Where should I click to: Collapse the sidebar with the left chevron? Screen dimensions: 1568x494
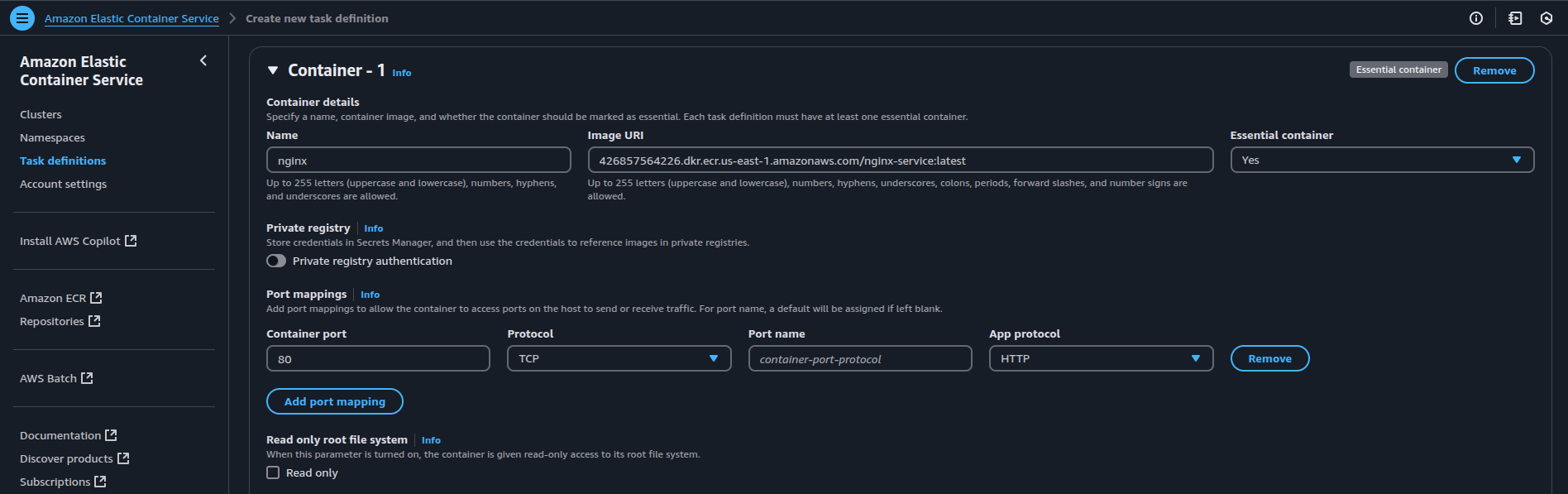[x=203, y=60]
